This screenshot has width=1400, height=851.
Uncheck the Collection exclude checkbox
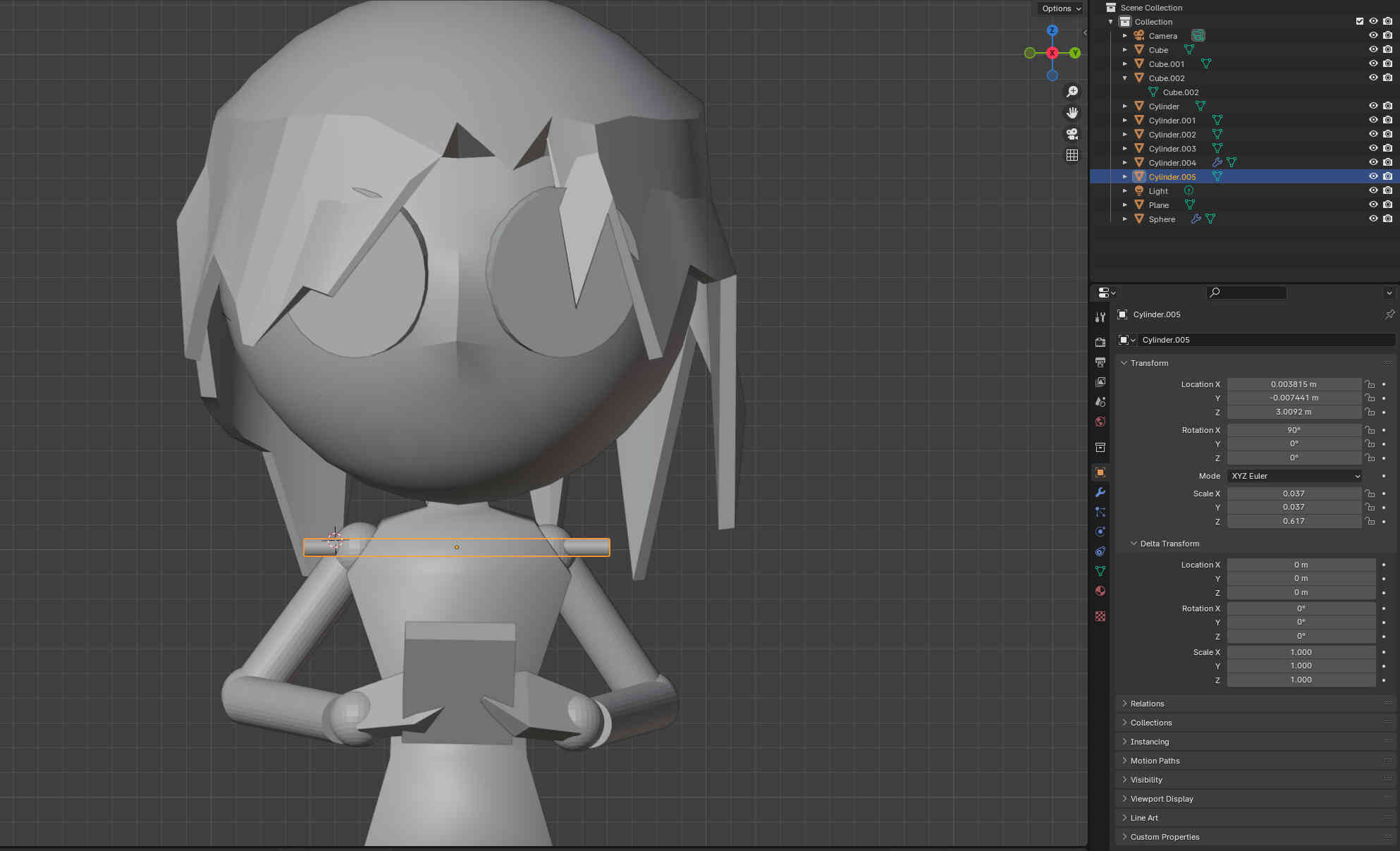pos(1360,21)
